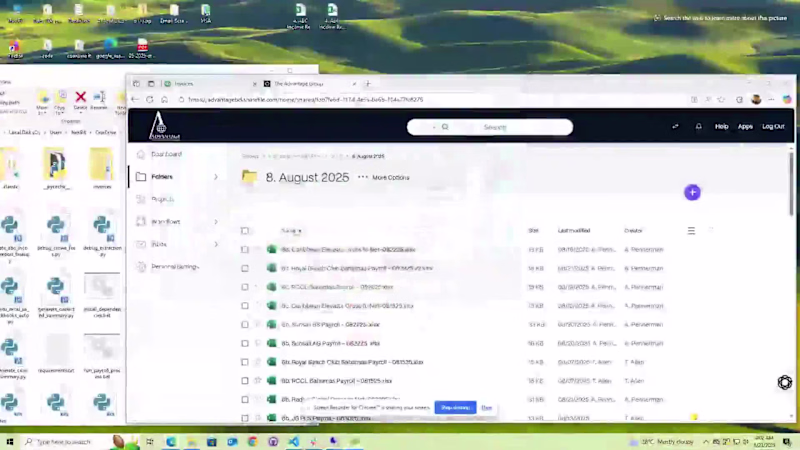Click the sync arrows icon in header
Image resolution: width=800 pixels, height=450 pixels.
(676, 127)
